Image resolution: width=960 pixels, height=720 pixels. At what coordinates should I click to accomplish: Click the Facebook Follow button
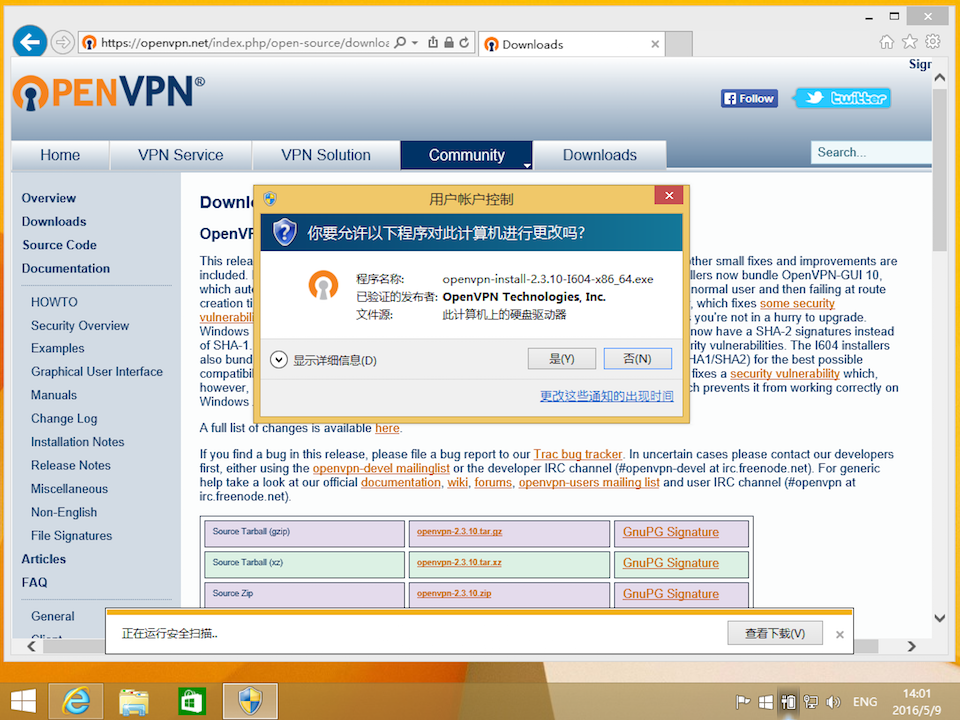tap(749, 99)
